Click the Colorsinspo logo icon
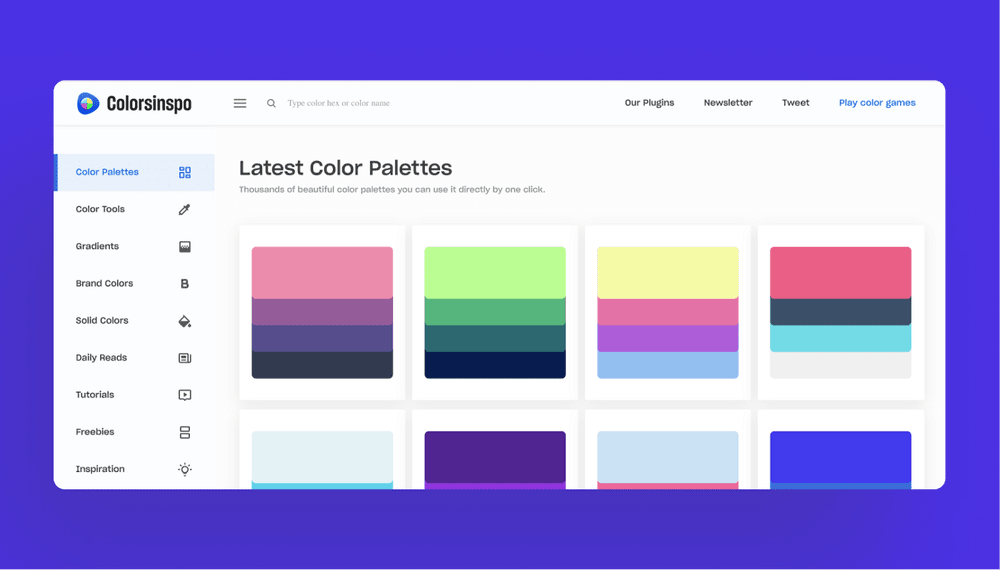 88,103
